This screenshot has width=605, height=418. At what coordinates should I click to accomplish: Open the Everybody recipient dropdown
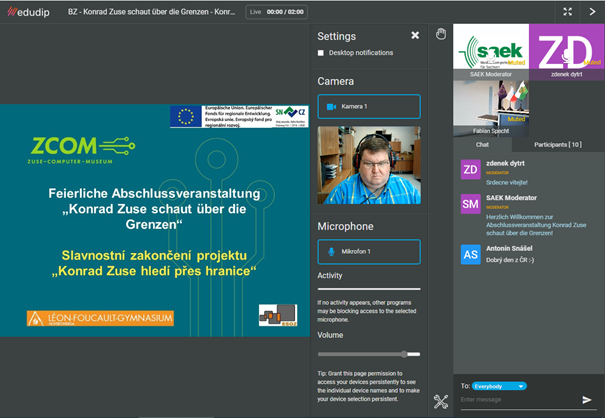coord(499,386)
